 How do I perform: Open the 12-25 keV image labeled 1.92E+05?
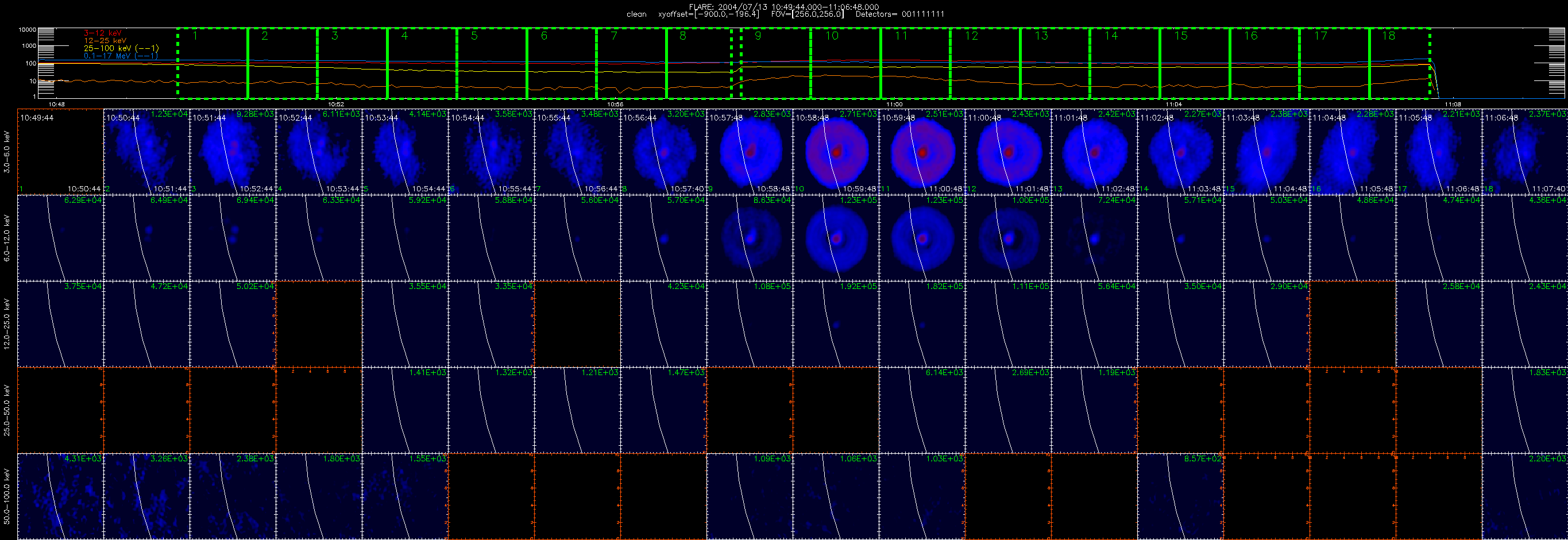[836, 324]
